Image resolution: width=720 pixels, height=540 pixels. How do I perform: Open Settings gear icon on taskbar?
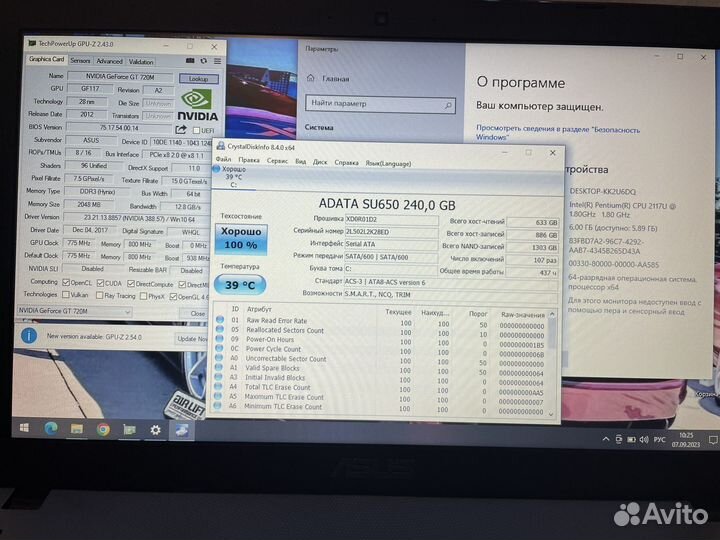[156, 430]
